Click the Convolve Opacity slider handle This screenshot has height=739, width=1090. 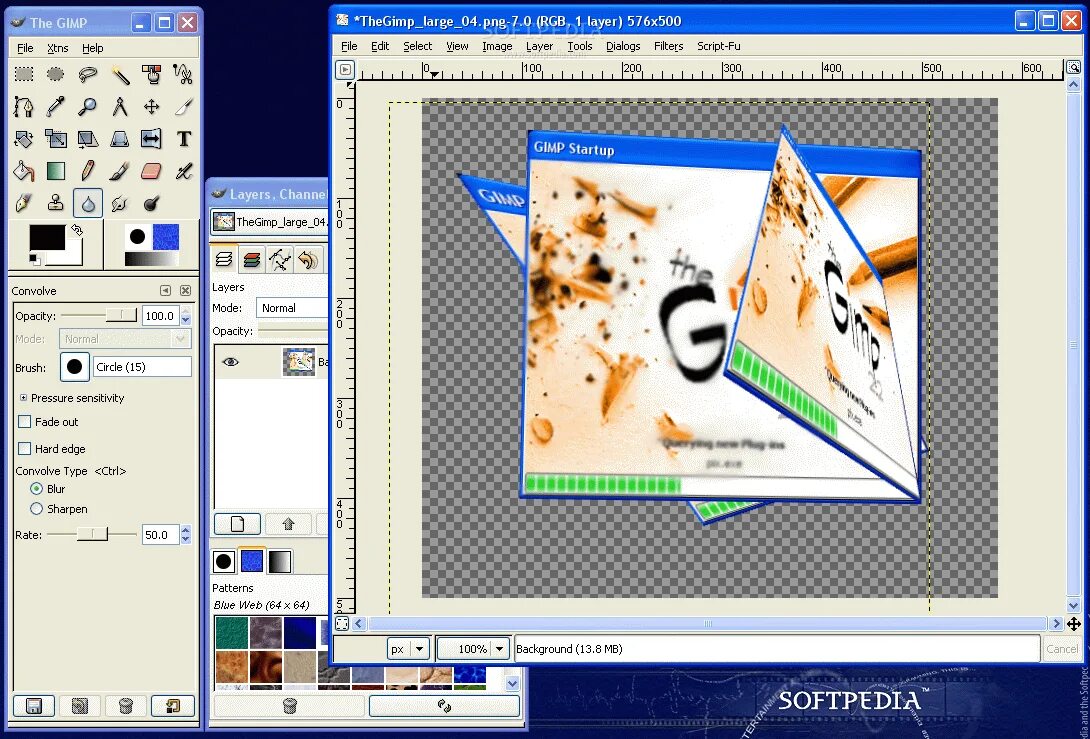[x=122, y=315]
